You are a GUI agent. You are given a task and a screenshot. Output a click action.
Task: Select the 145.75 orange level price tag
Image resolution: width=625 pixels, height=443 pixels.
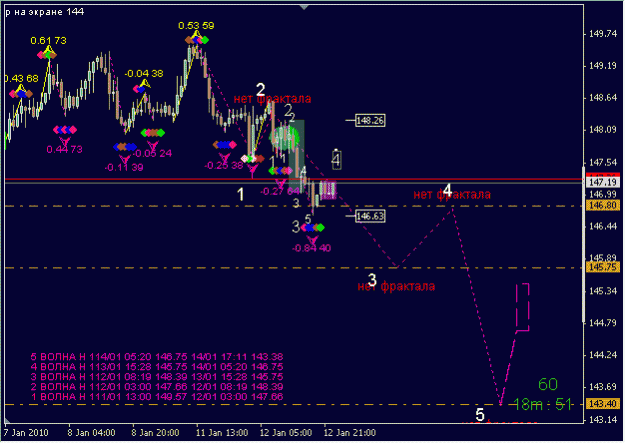click(x=603, y=267)
